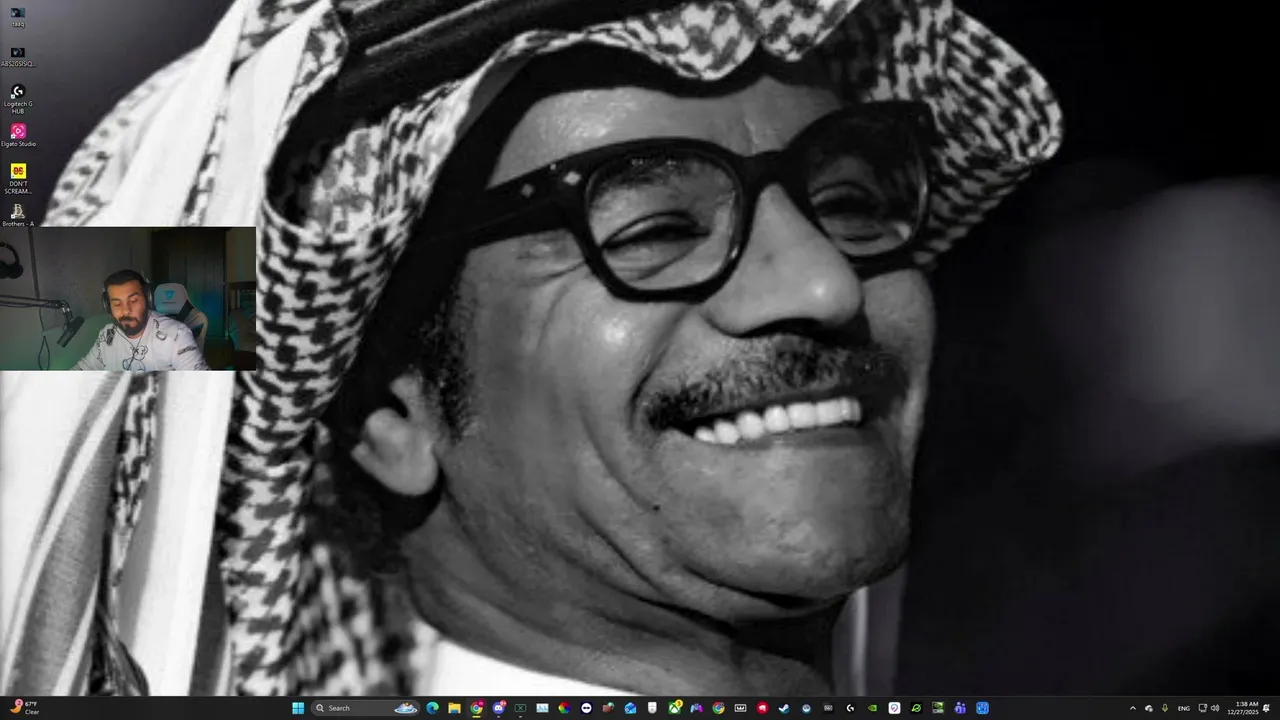Open the Logitech G HUB desktop shortcut

pos(17,97)
